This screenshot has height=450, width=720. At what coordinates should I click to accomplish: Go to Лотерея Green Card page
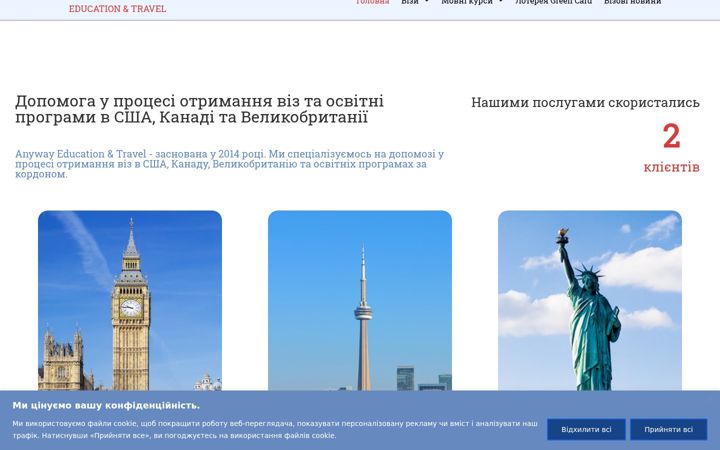(x=553, y=2)
